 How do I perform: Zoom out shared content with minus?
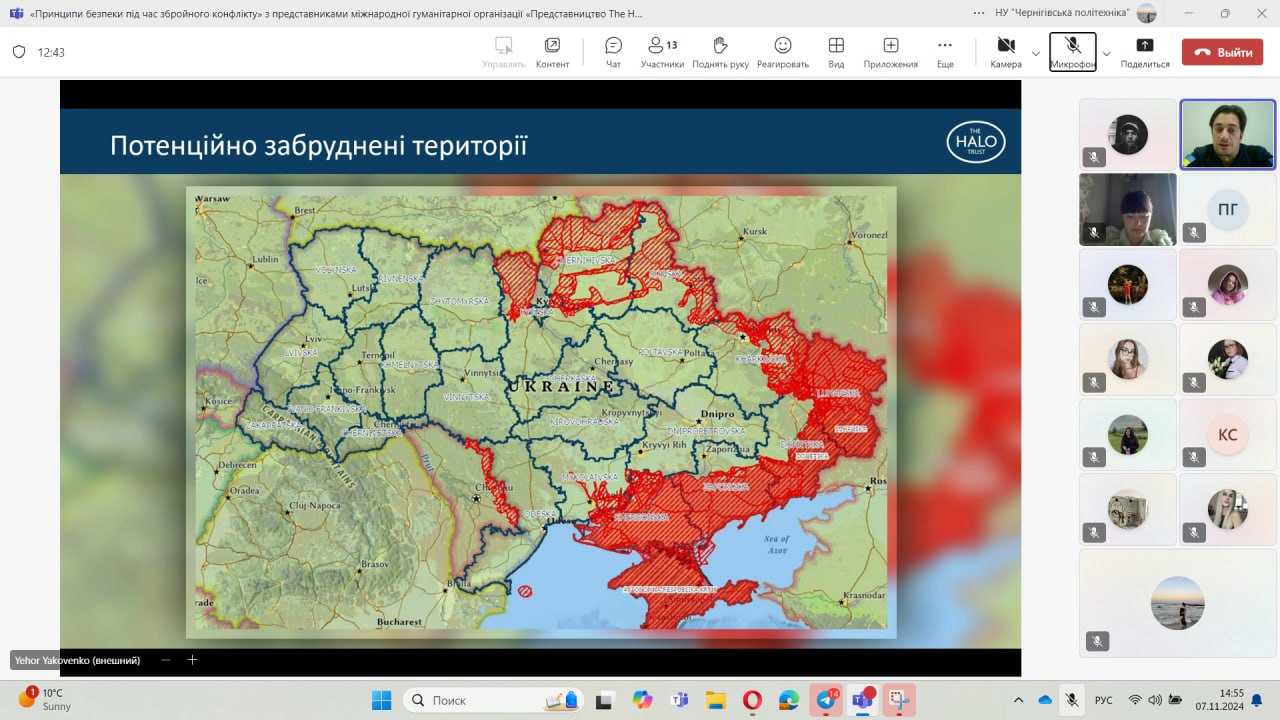(166, 660)
